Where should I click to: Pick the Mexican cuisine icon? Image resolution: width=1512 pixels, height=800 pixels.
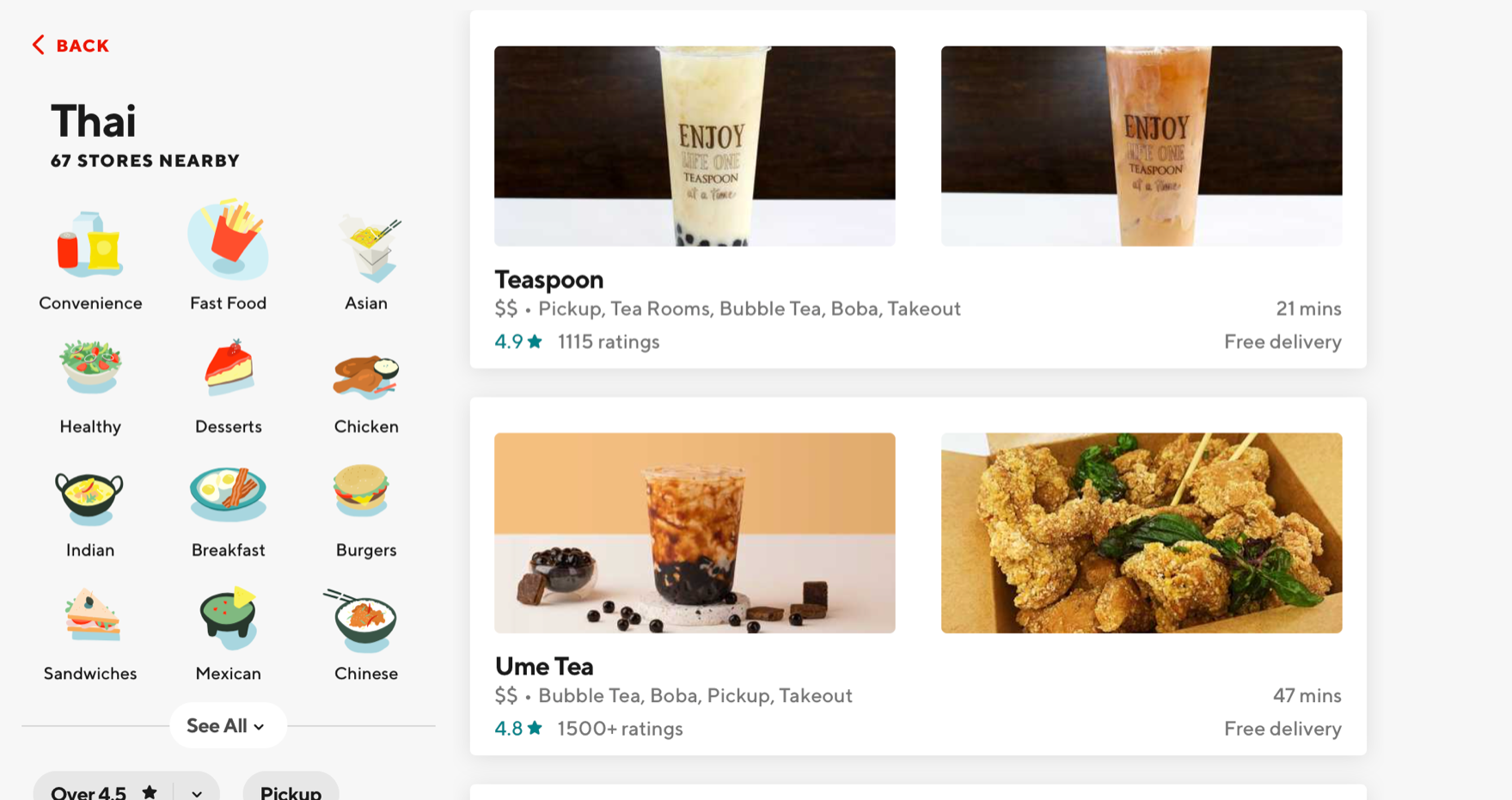click(x=229, y=618)
